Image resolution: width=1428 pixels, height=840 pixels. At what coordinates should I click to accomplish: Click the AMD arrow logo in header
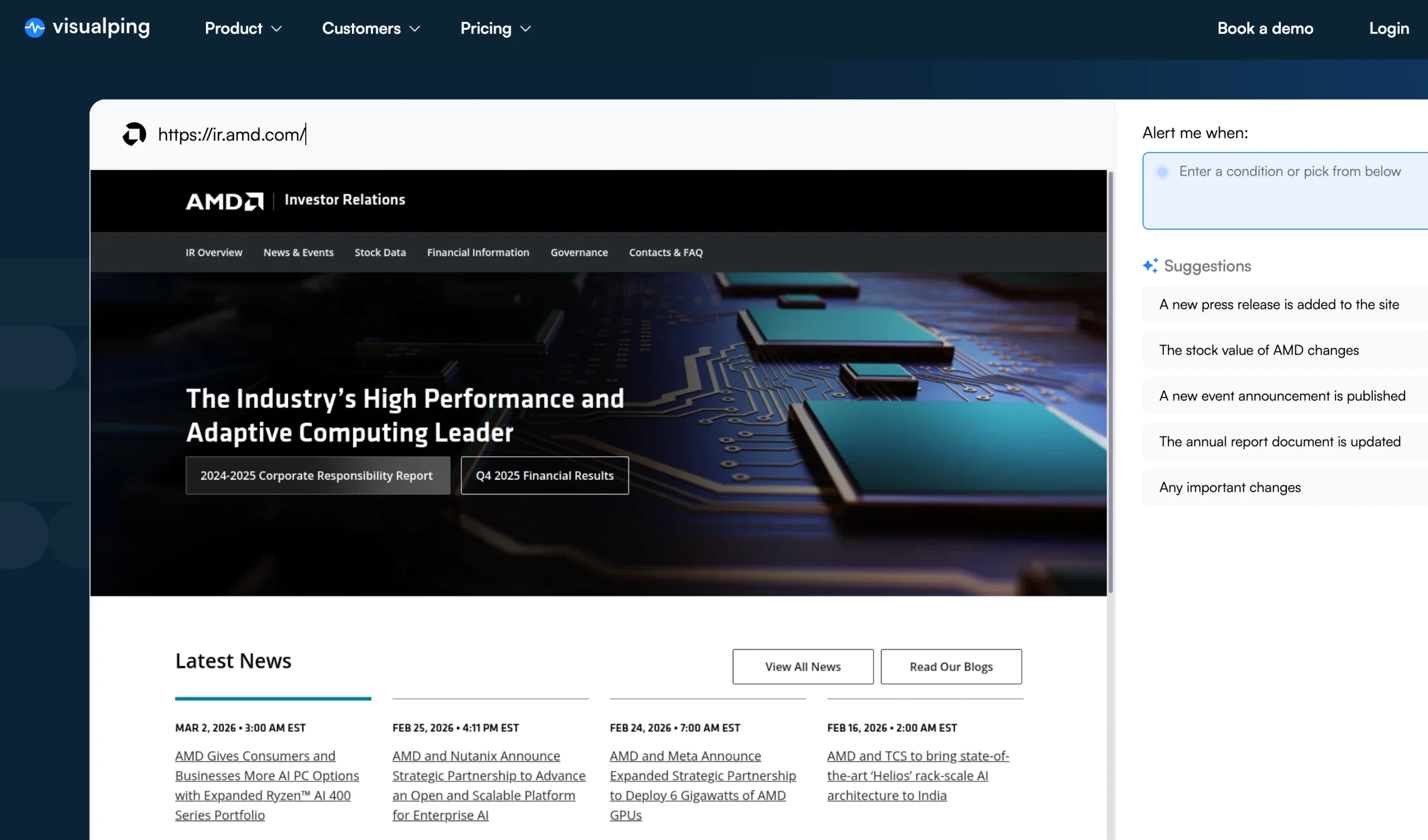pos(254,201)
